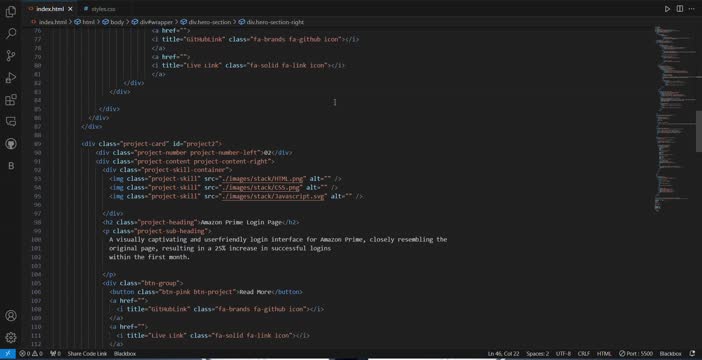Open Source Control view
This screenshot has height=360, width=702.
[x=11, y=56]
